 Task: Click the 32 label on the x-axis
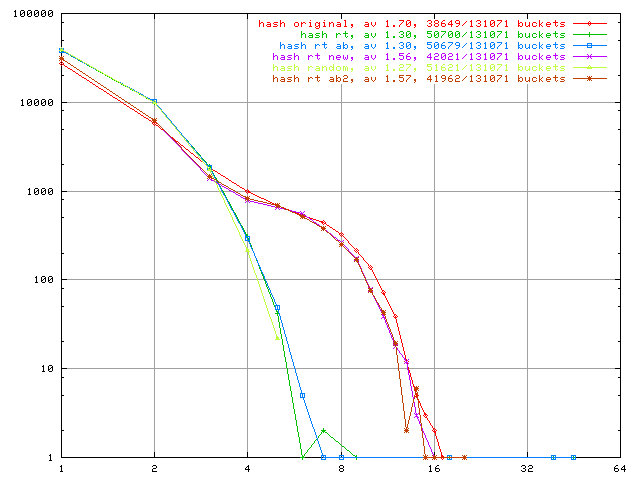527,468
